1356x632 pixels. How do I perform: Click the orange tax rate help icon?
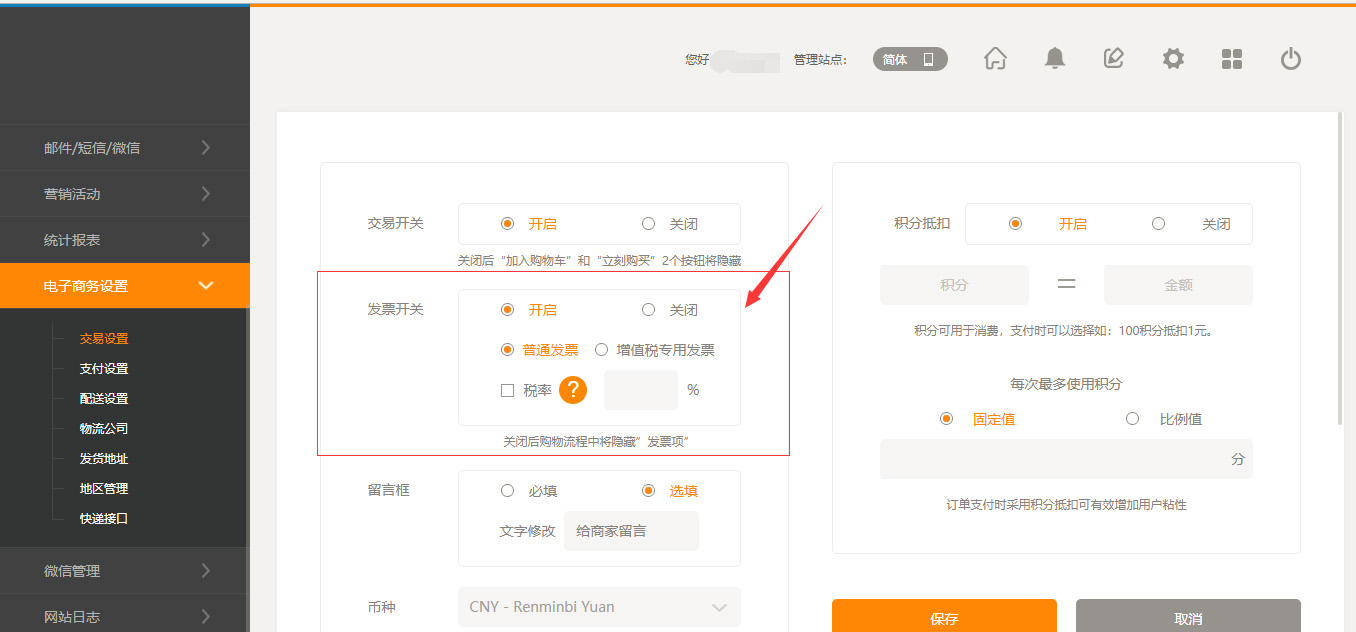[572, 390]
